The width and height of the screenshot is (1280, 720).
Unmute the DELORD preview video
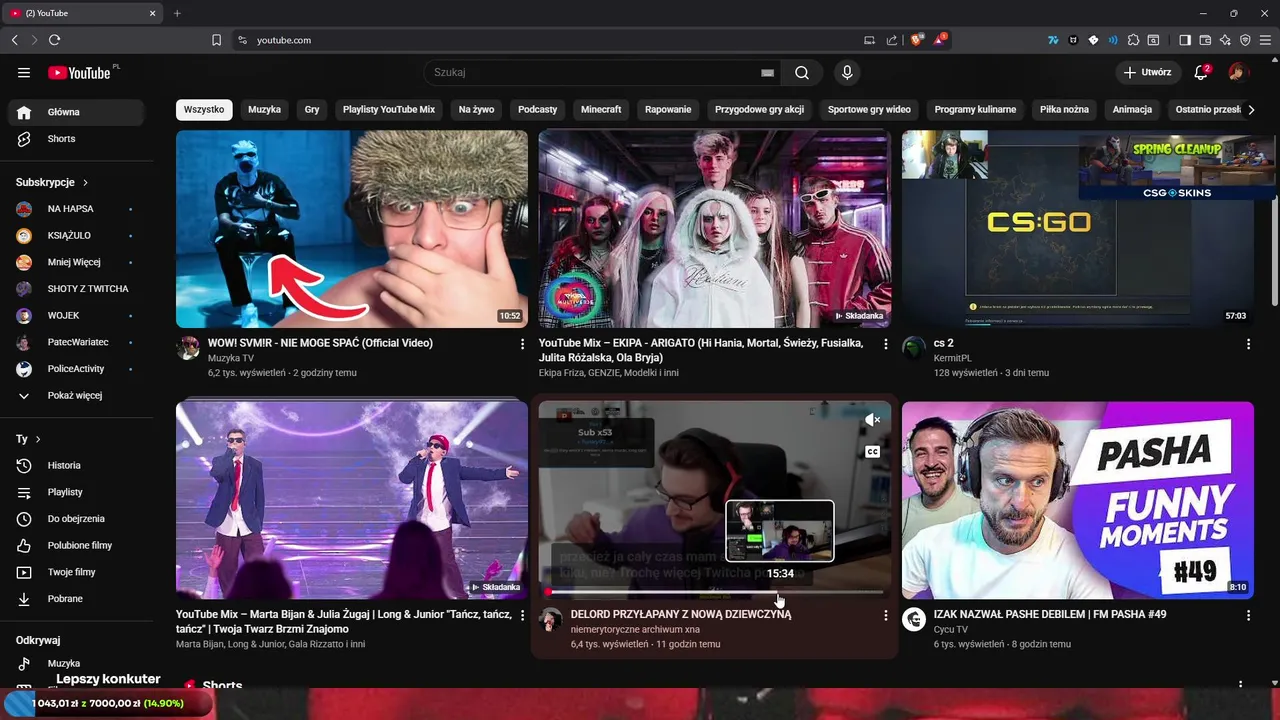click(x=872, y=420)
